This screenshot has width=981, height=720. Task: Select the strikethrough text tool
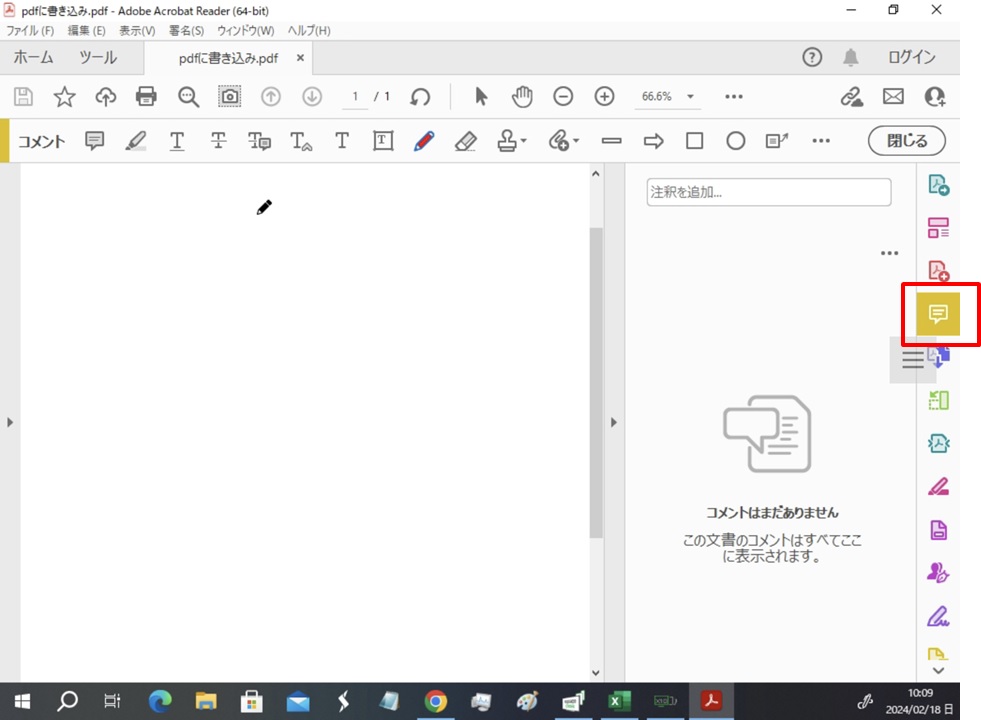[x=218, y=141]
